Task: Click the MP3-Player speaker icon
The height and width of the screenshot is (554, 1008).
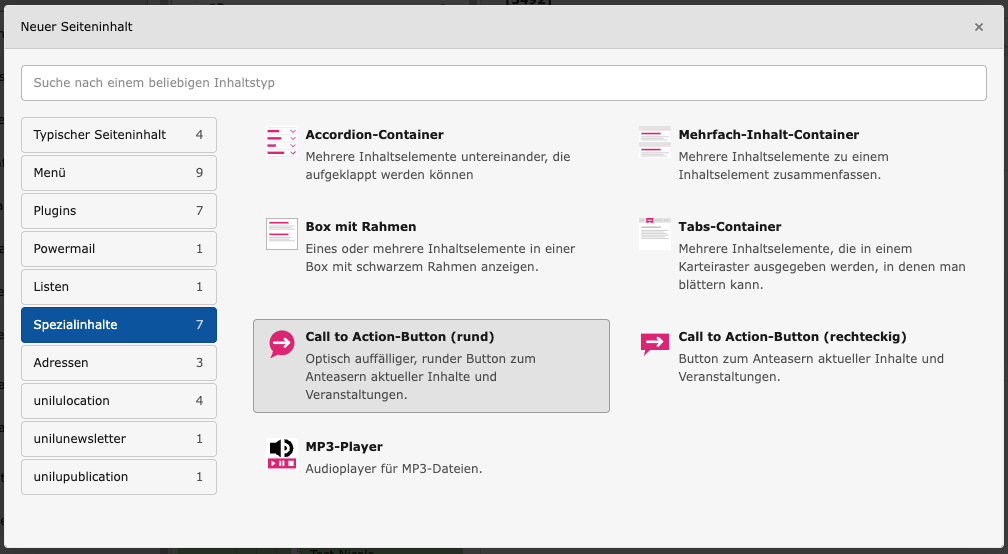Action: pos(282,454)
